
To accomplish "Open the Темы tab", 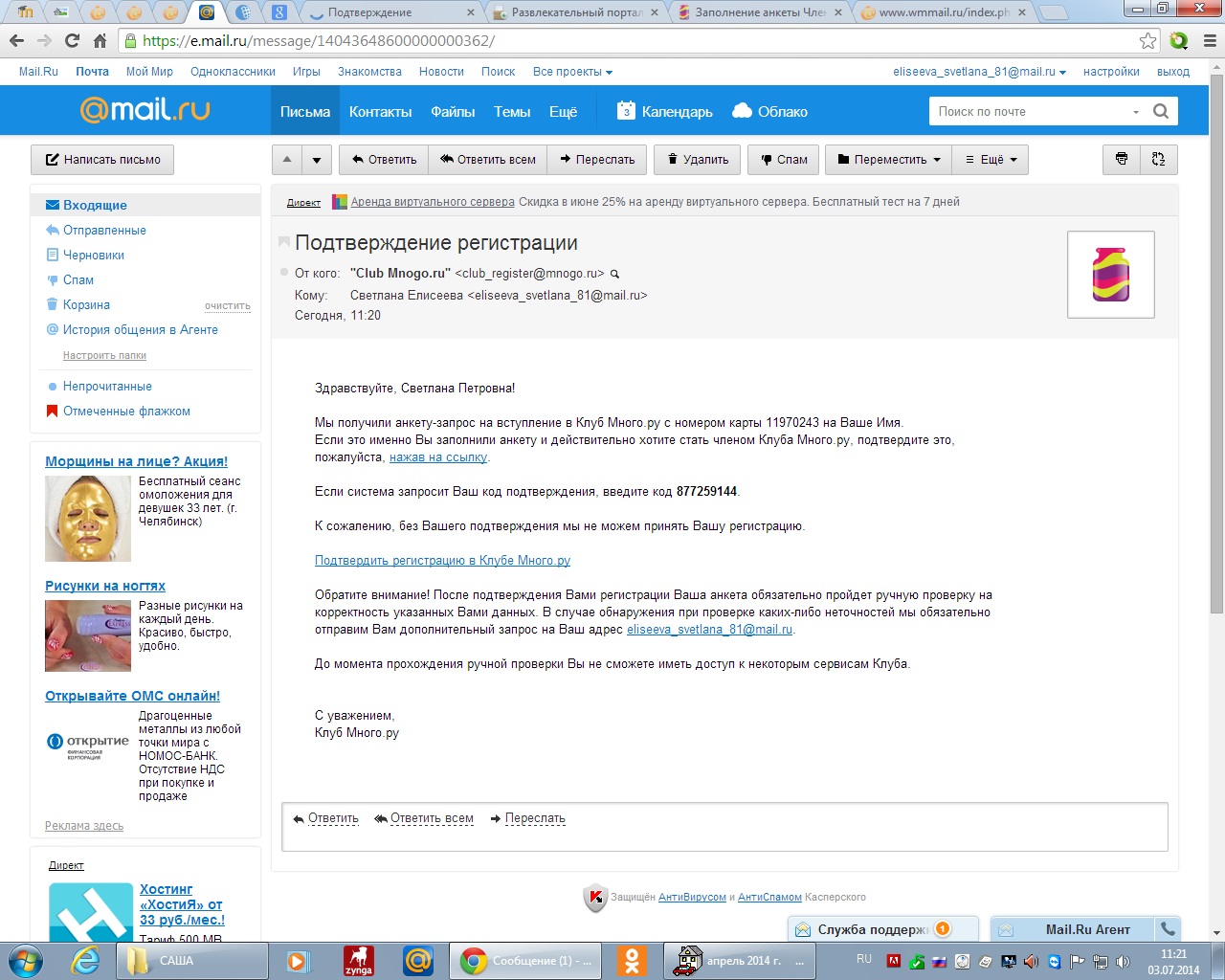I will coord(512,111).
